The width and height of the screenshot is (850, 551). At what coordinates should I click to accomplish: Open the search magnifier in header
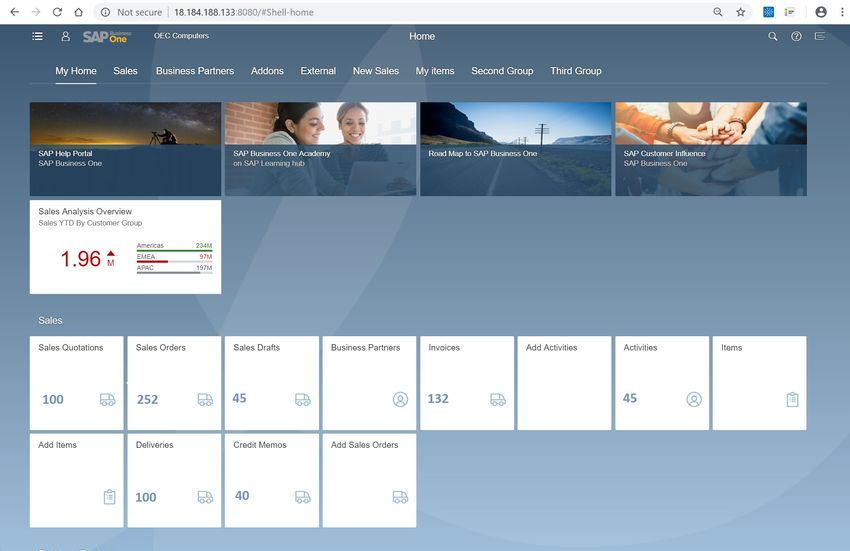point(772,36)
